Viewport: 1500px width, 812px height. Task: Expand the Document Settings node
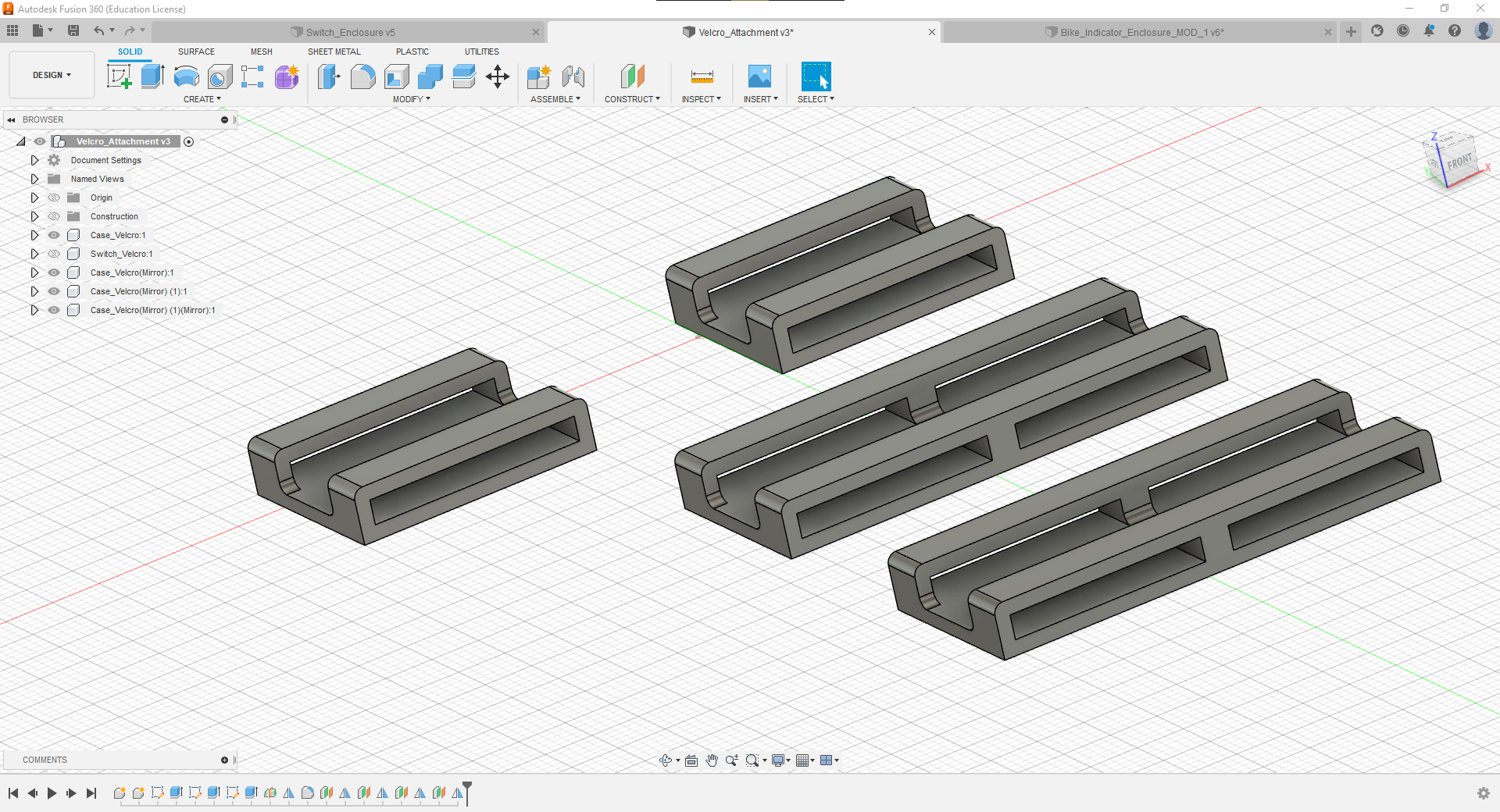click(x=34, y=160)
